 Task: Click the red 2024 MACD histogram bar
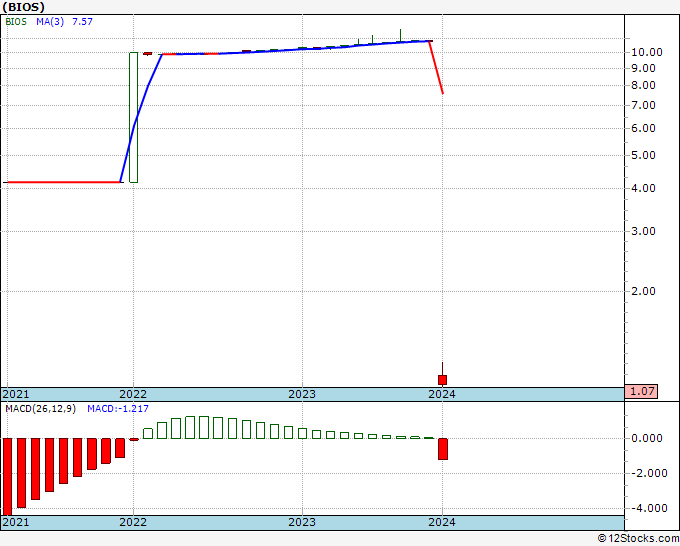(x=443, y=449)
